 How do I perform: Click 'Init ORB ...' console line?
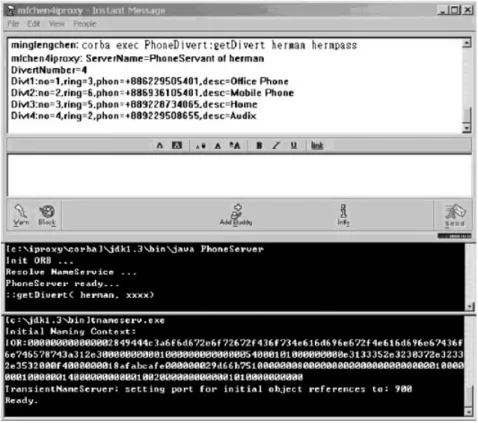click(x=39, y=261)
